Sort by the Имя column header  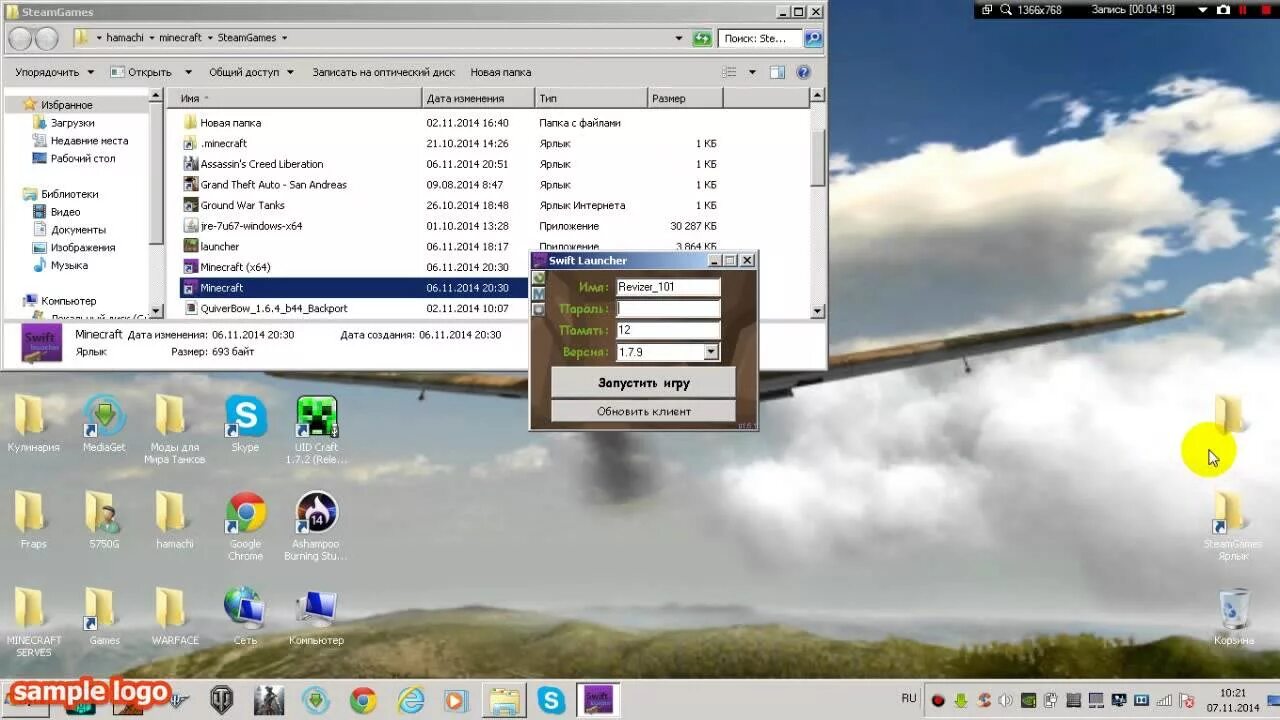(x=295, y=98)
